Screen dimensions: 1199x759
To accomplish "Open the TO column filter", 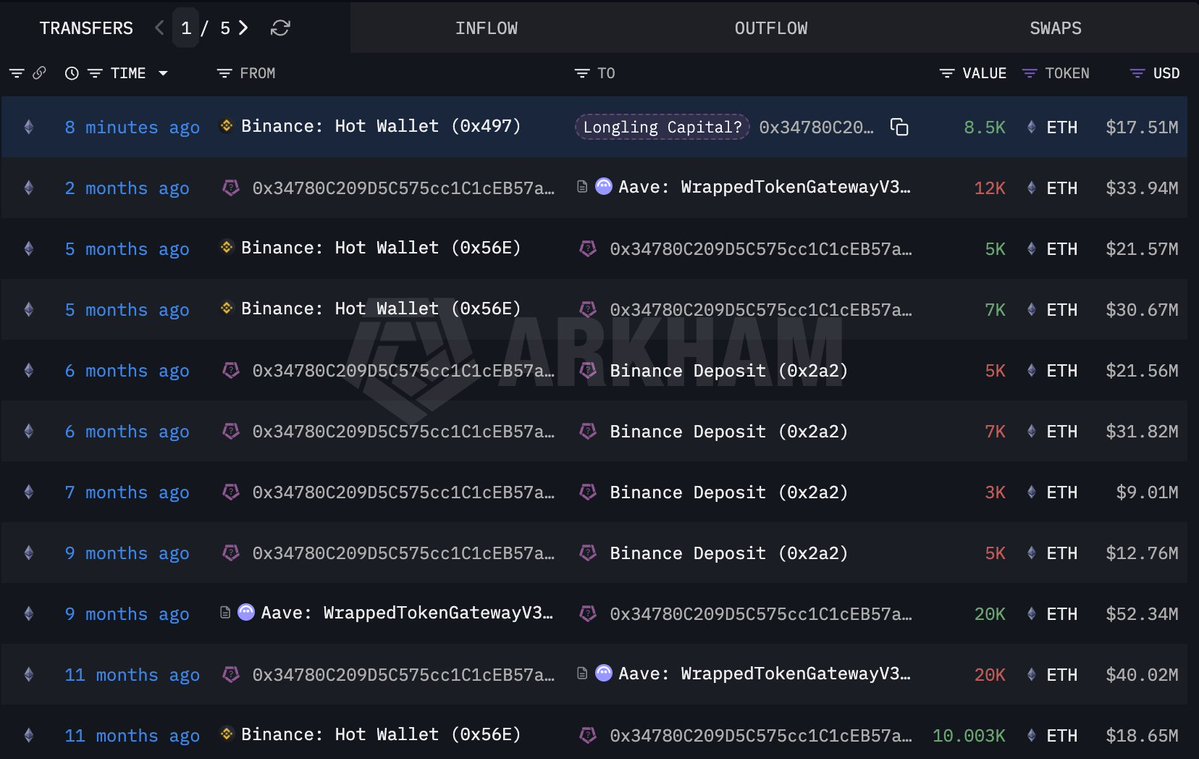I will [582, 73].
